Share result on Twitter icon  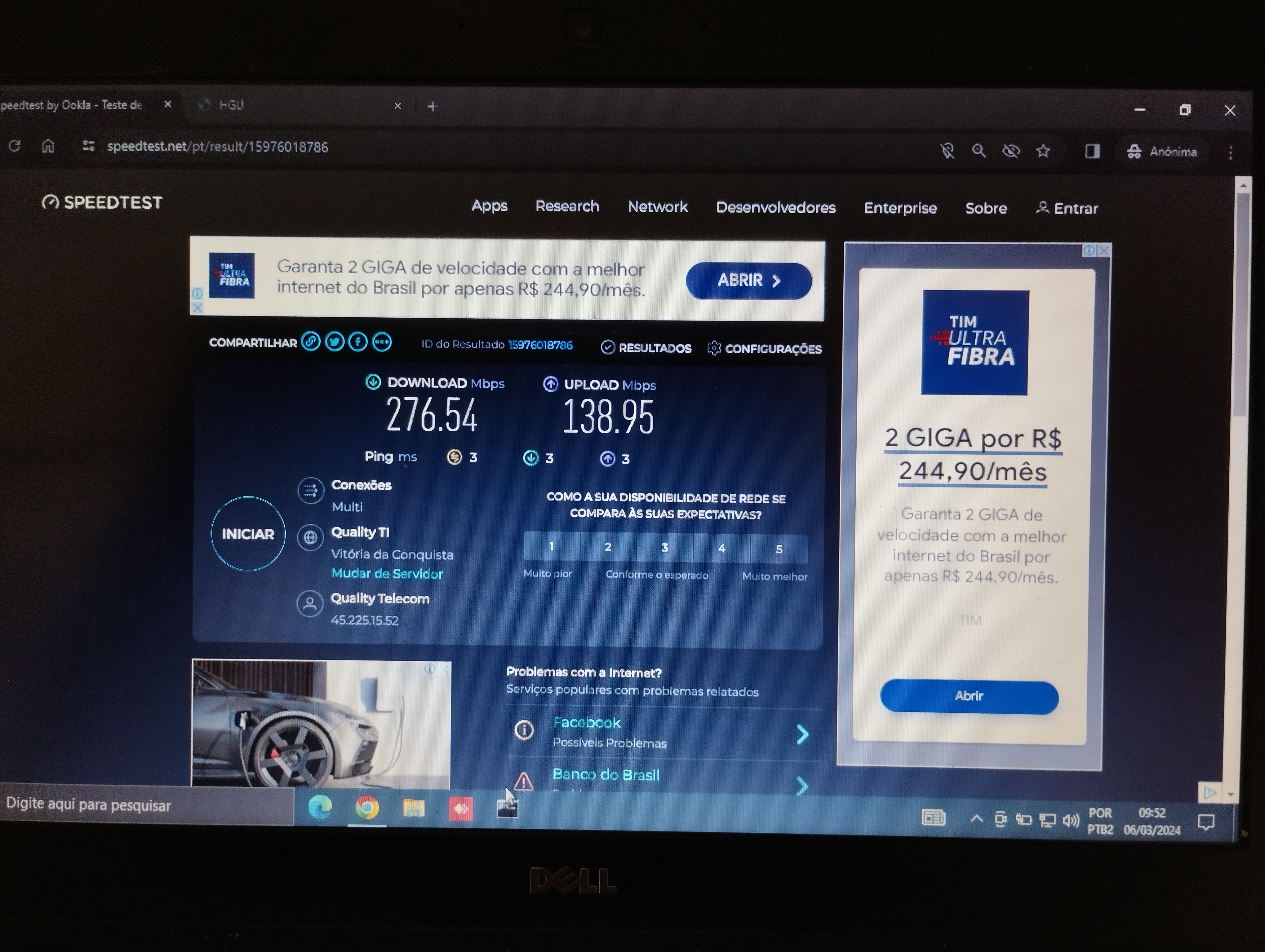(335, 342)
